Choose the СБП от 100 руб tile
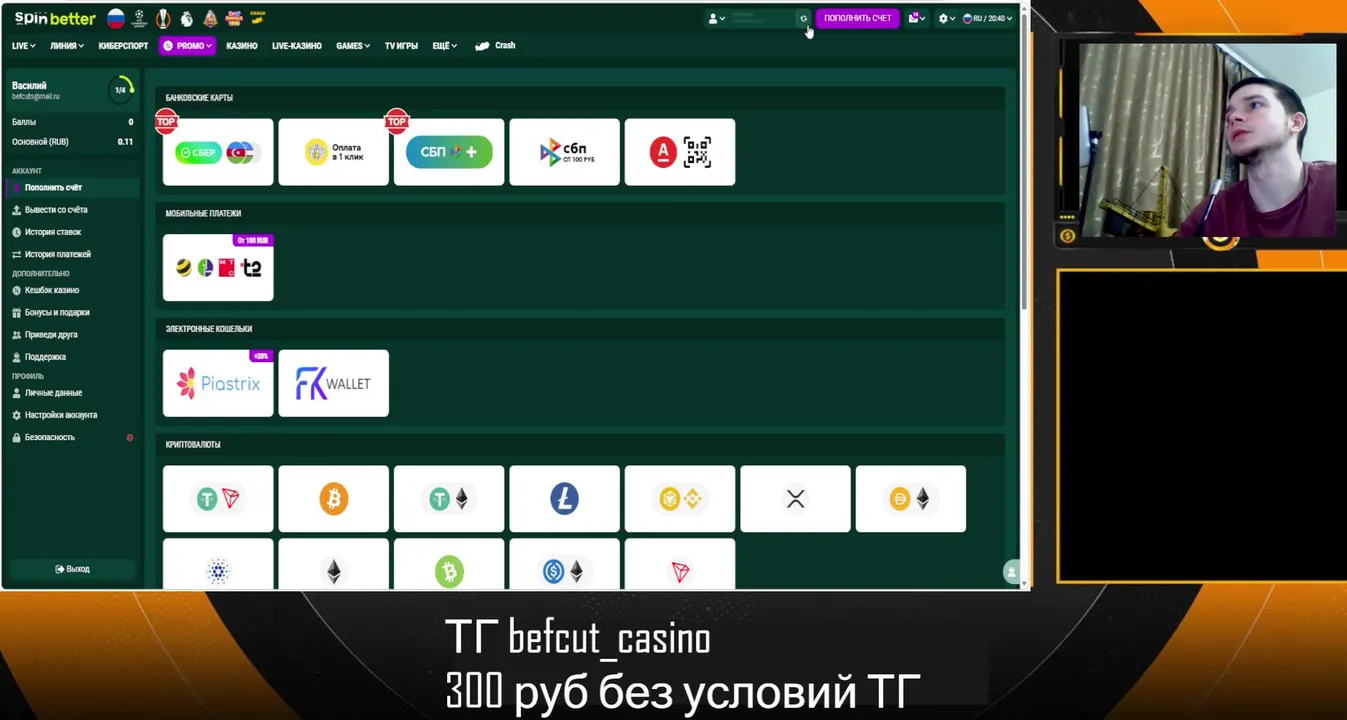This screenshot has width=1347, height=720. click(x=564, y=152)
